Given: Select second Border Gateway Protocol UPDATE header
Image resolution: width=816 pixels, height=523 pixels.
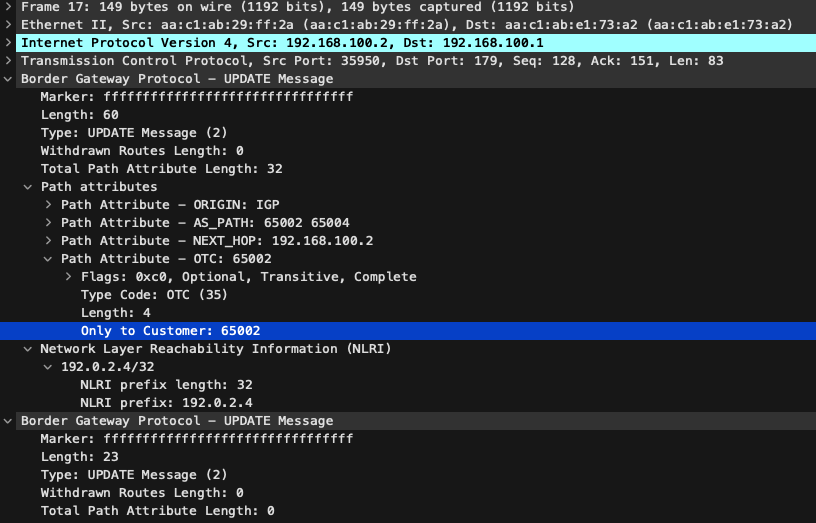Looking at the screenshot, I should point(177,420).
